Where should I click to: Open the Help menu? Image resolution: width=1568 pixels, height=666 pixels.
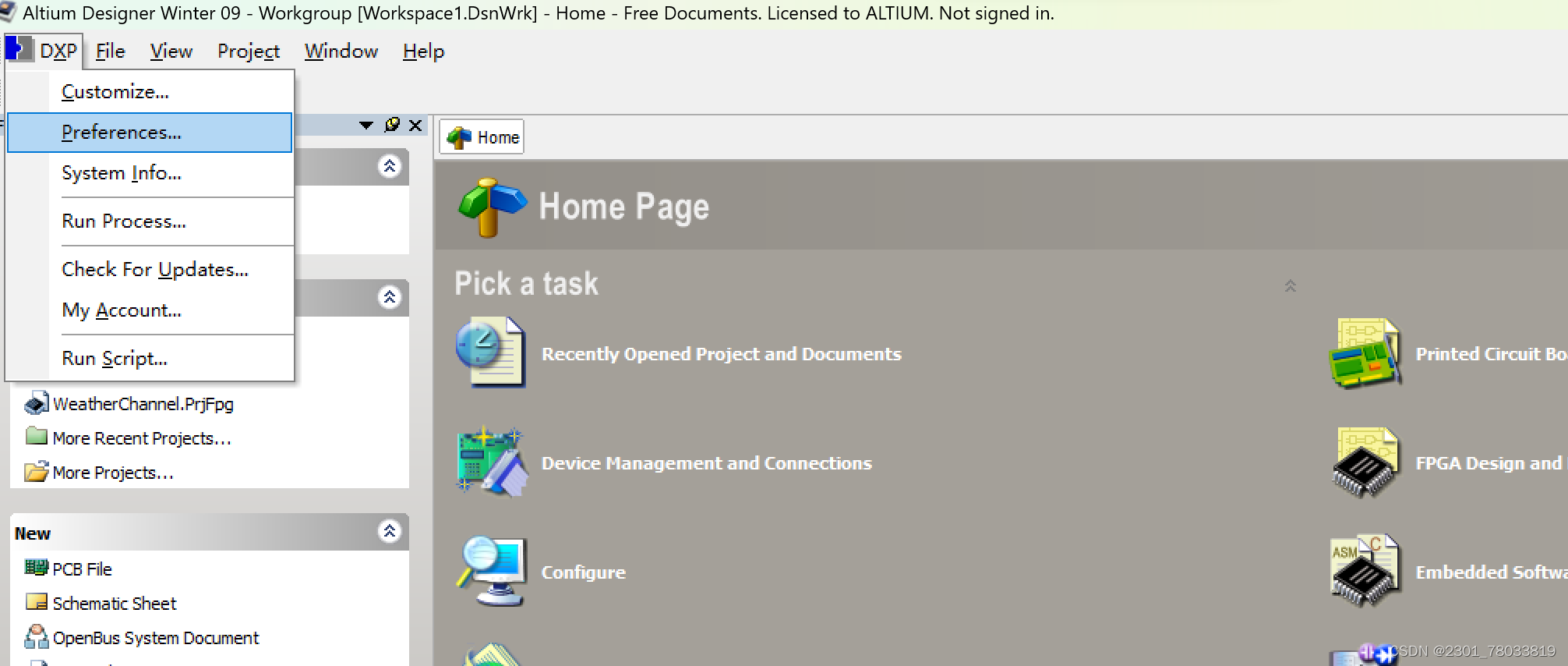pos(423,51)
